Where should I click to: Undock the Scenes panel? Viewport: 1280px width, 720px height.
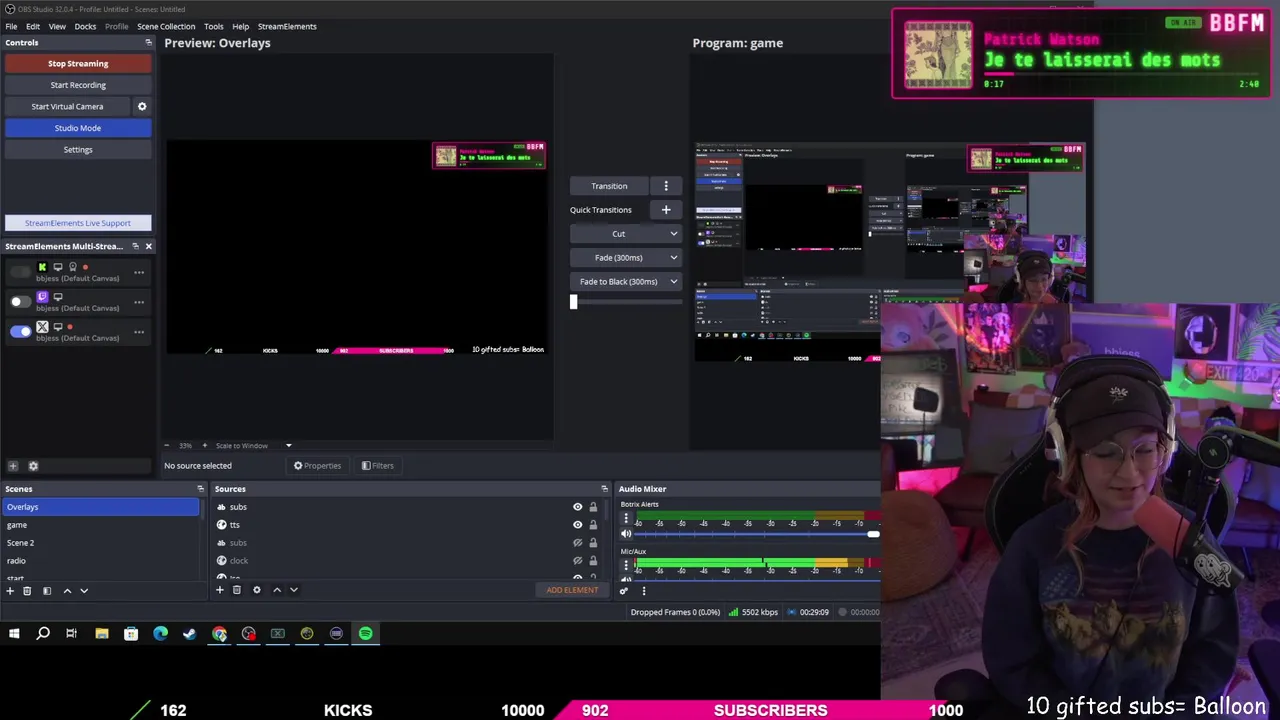[x=200, y=489]
